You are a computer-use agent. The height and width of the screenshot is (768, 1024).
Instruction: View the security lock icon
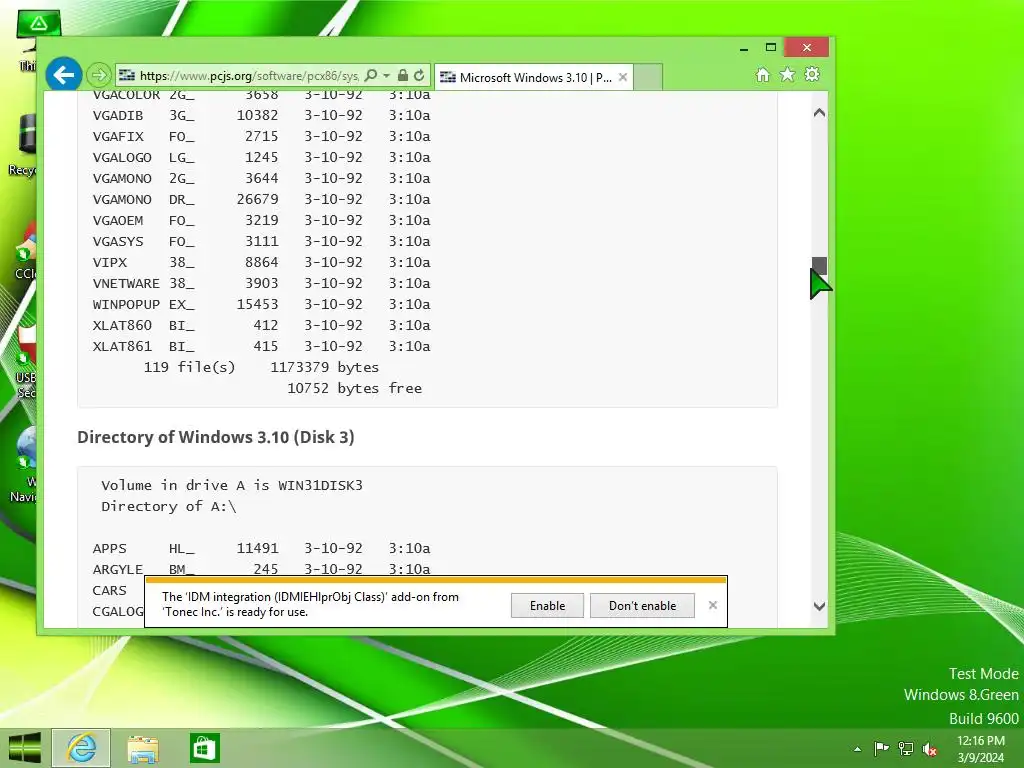pos(403,76)
